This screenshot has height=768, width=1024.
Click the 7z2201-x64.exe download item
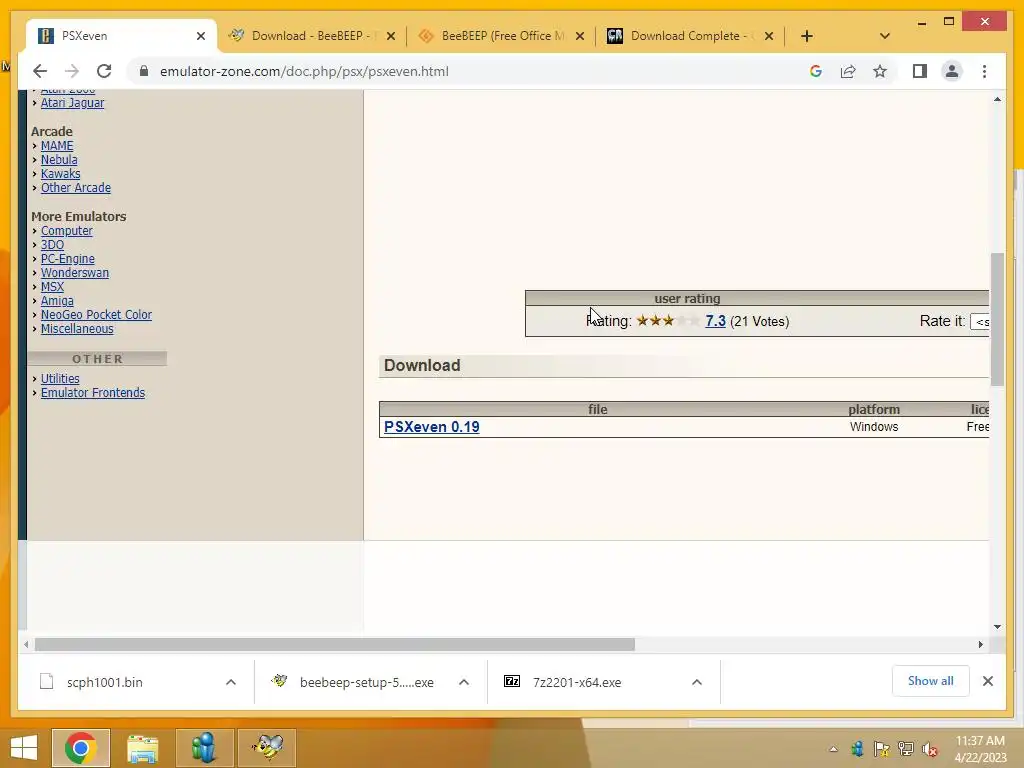tap(577, 682)
